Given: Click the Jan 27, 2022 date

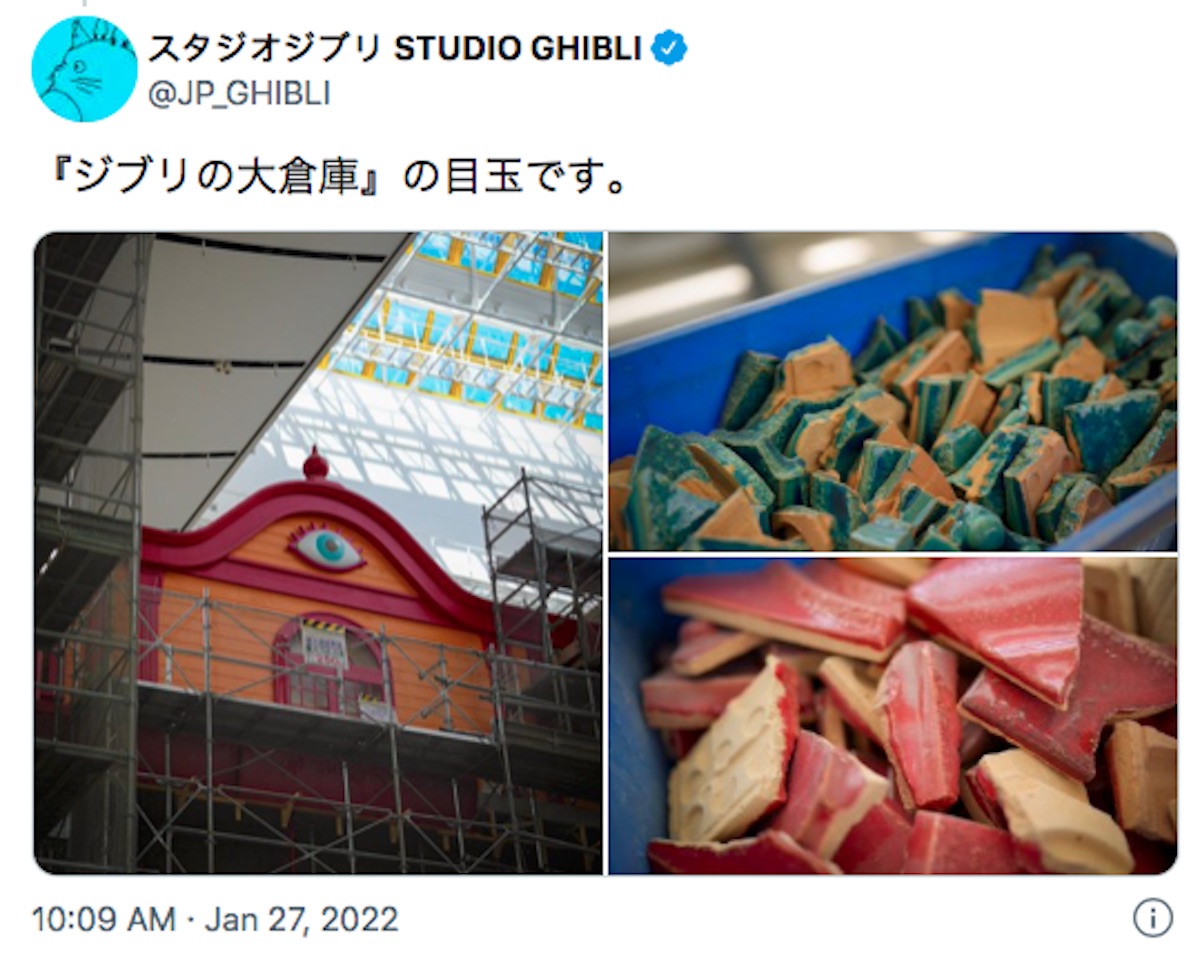Looking at the screenshot, I should click(301, 919).
